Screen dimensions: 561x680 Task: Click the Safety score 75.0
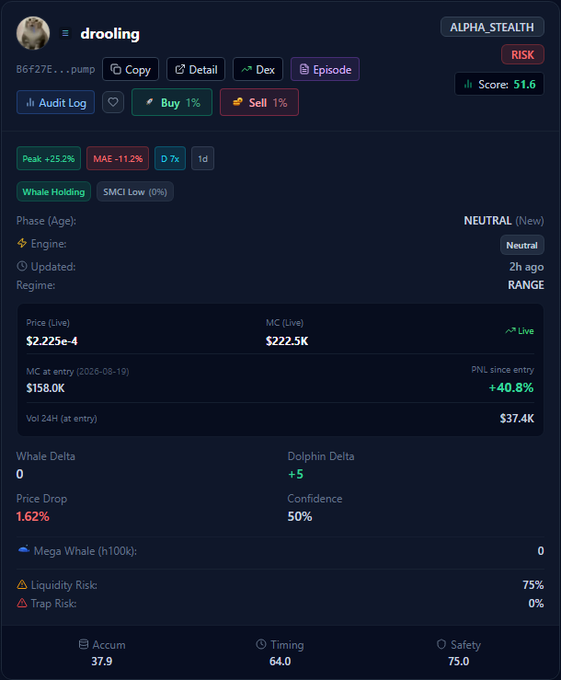[x=459, y=661]
